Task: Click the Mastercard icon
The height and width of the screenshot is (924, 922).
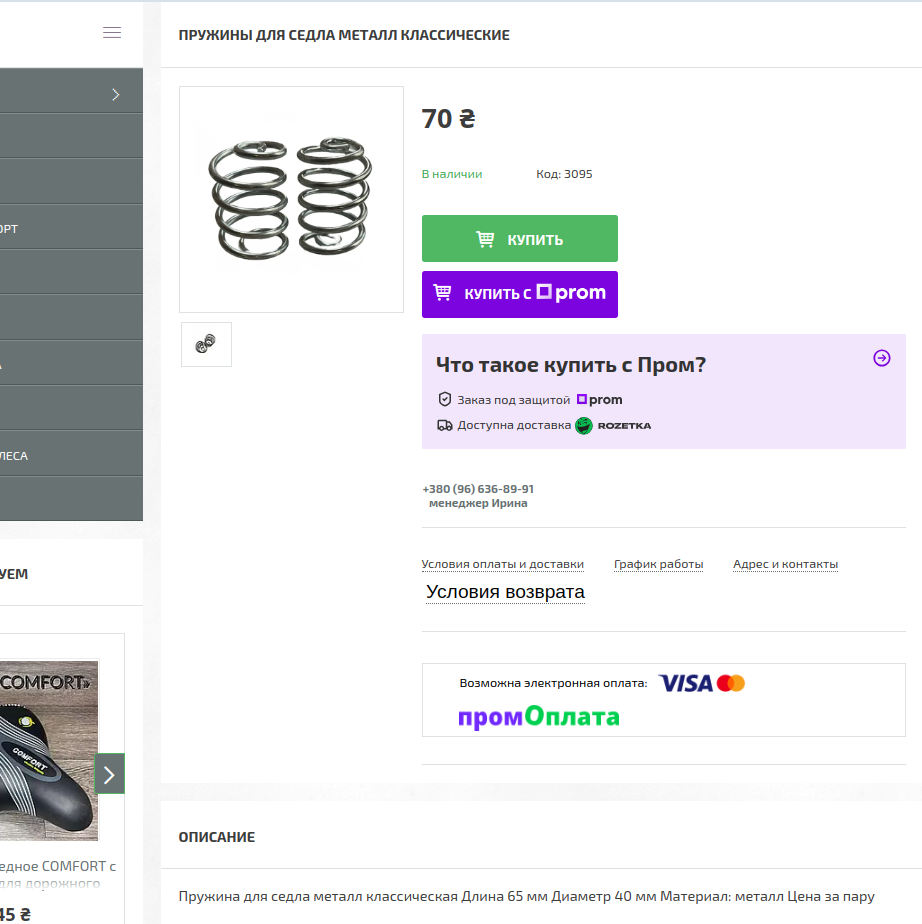Action: (x=731, y=683)
